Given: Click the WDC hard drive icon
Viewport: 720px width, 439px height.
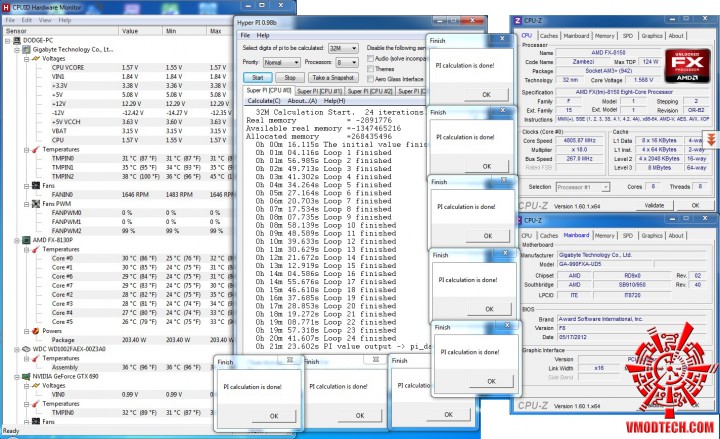Looking at the screenshot, I should [x=26, y=349].
